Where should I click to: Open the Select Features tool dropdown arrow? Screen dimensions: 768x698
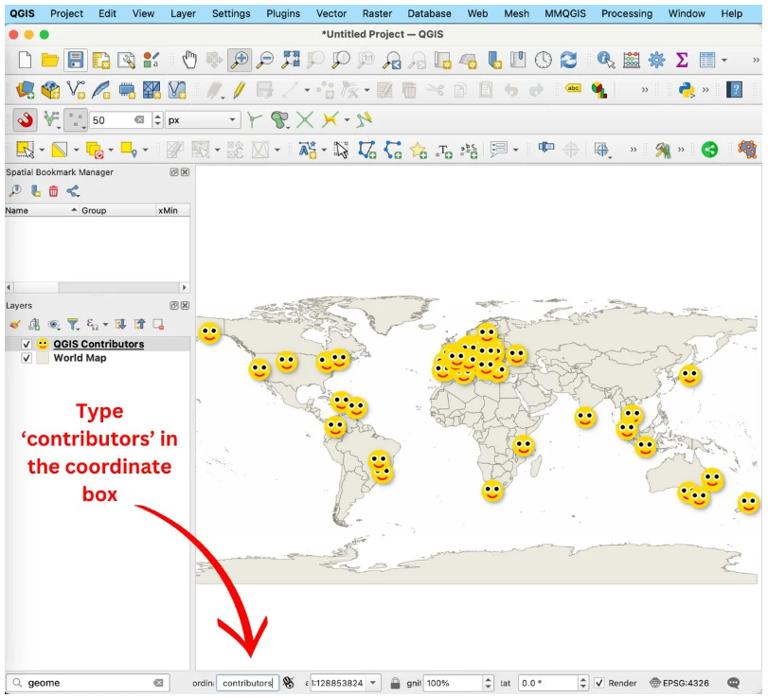click(41, 149)
